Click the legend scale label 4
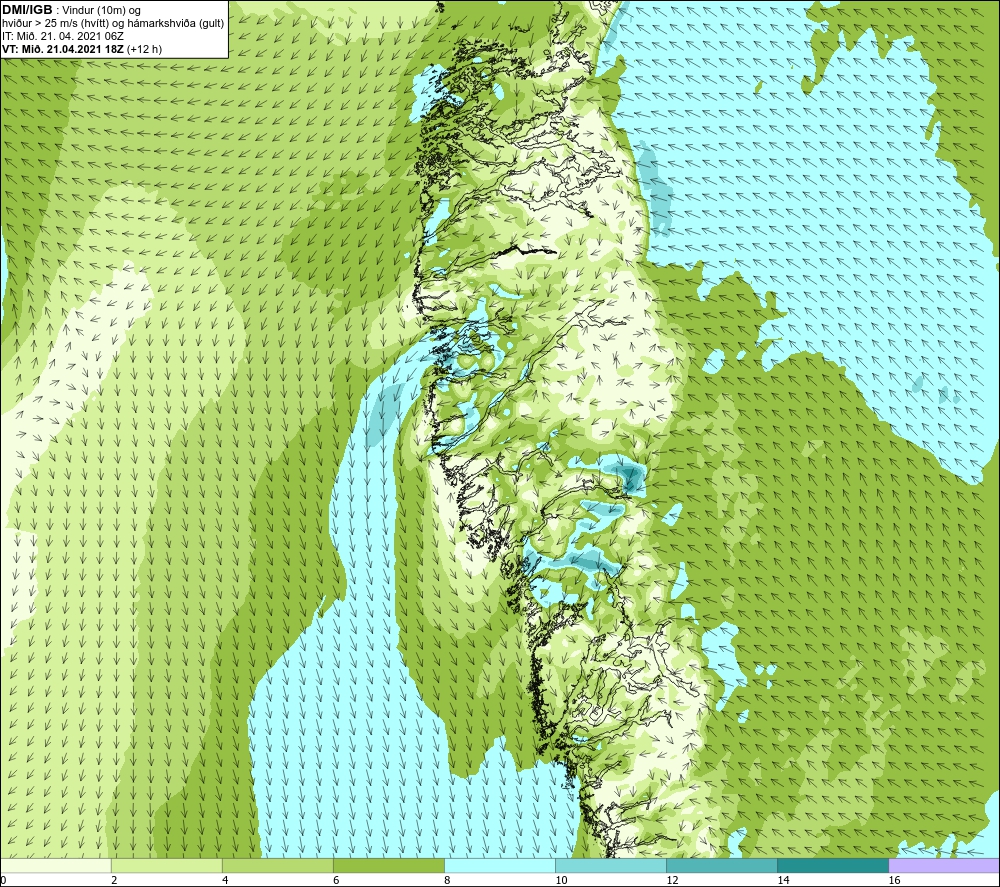Image resolution: width=1000 pixels, height=887 pixels. pyautogui.click(x=224, y=881)
